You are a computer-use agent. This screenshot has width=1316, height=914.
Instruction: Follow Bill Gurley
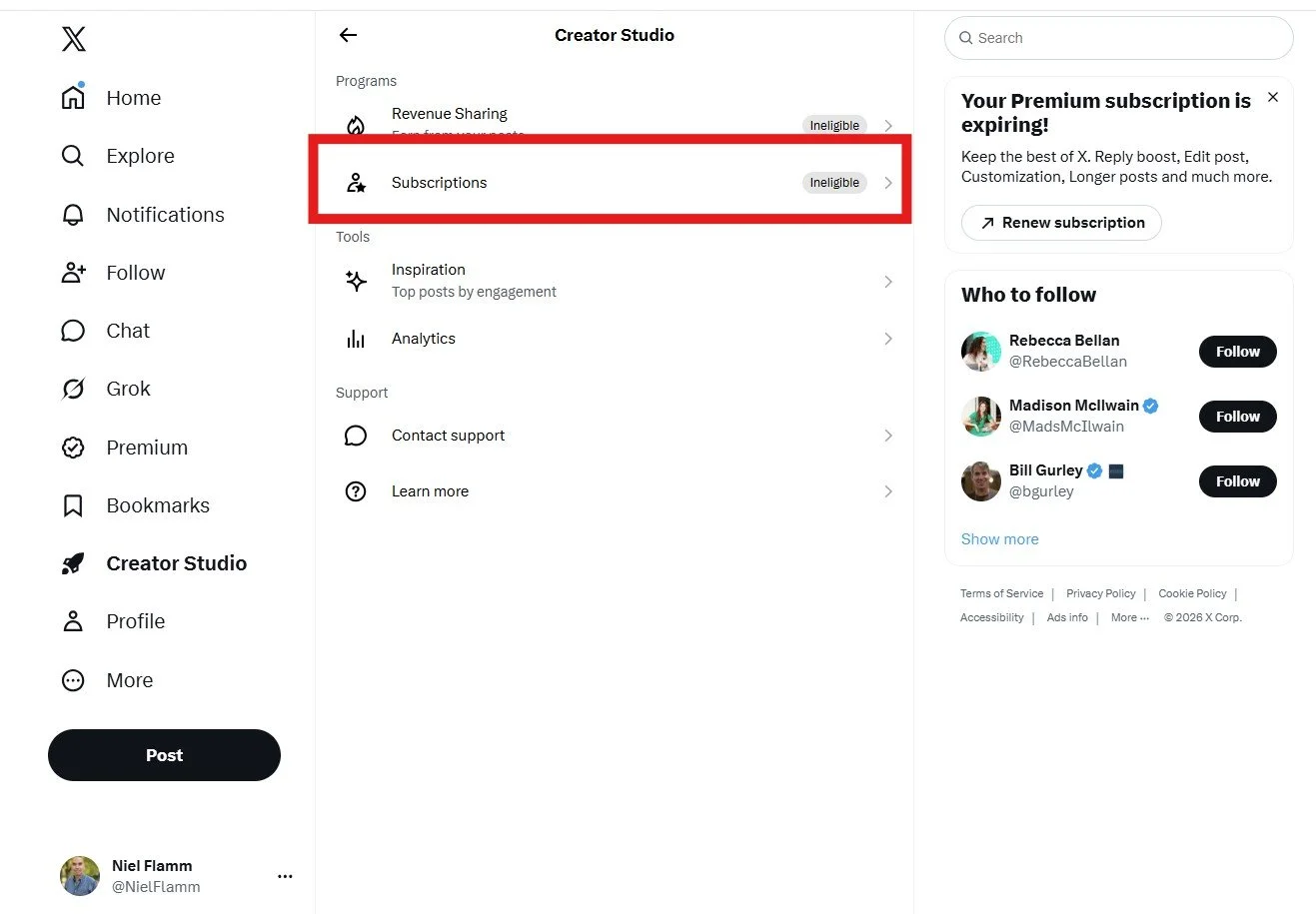(x=1237, y=481)
